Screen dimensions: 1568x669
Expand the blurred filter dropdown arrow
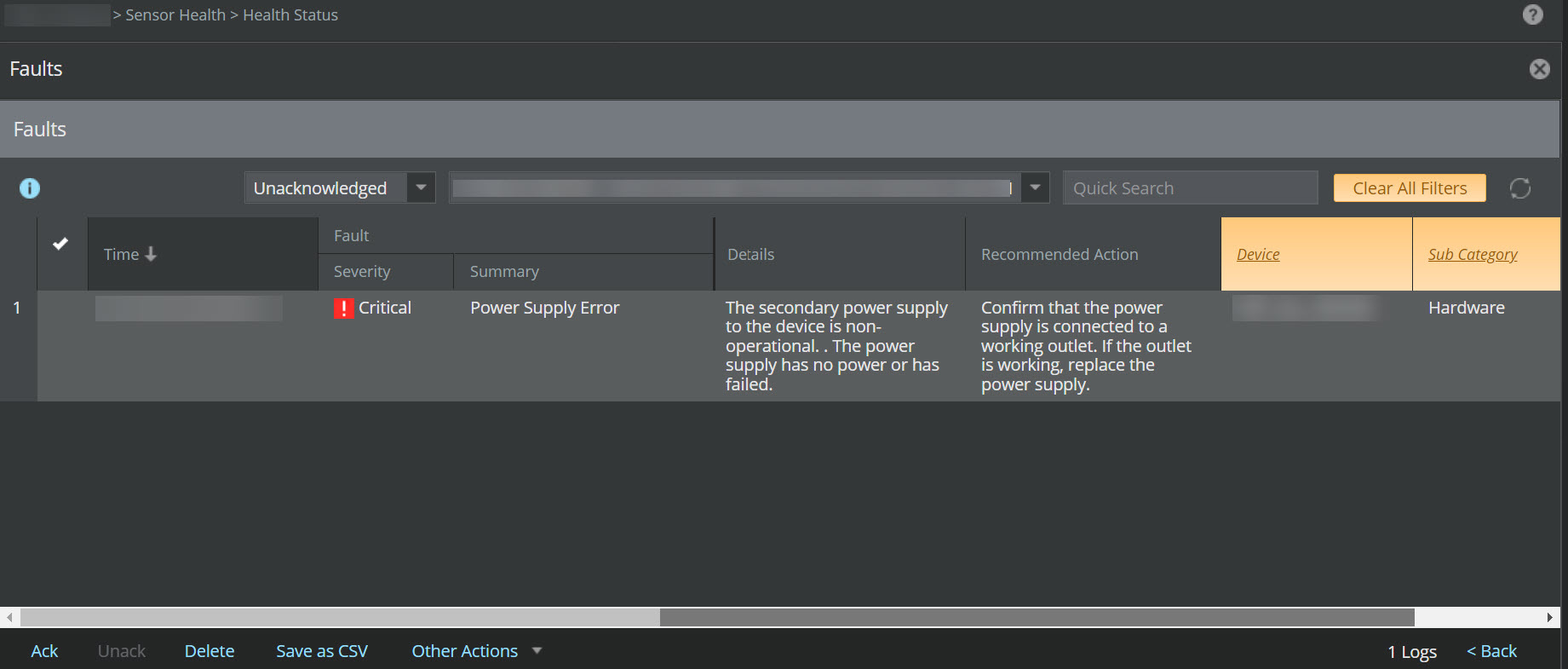[1035, 187]
